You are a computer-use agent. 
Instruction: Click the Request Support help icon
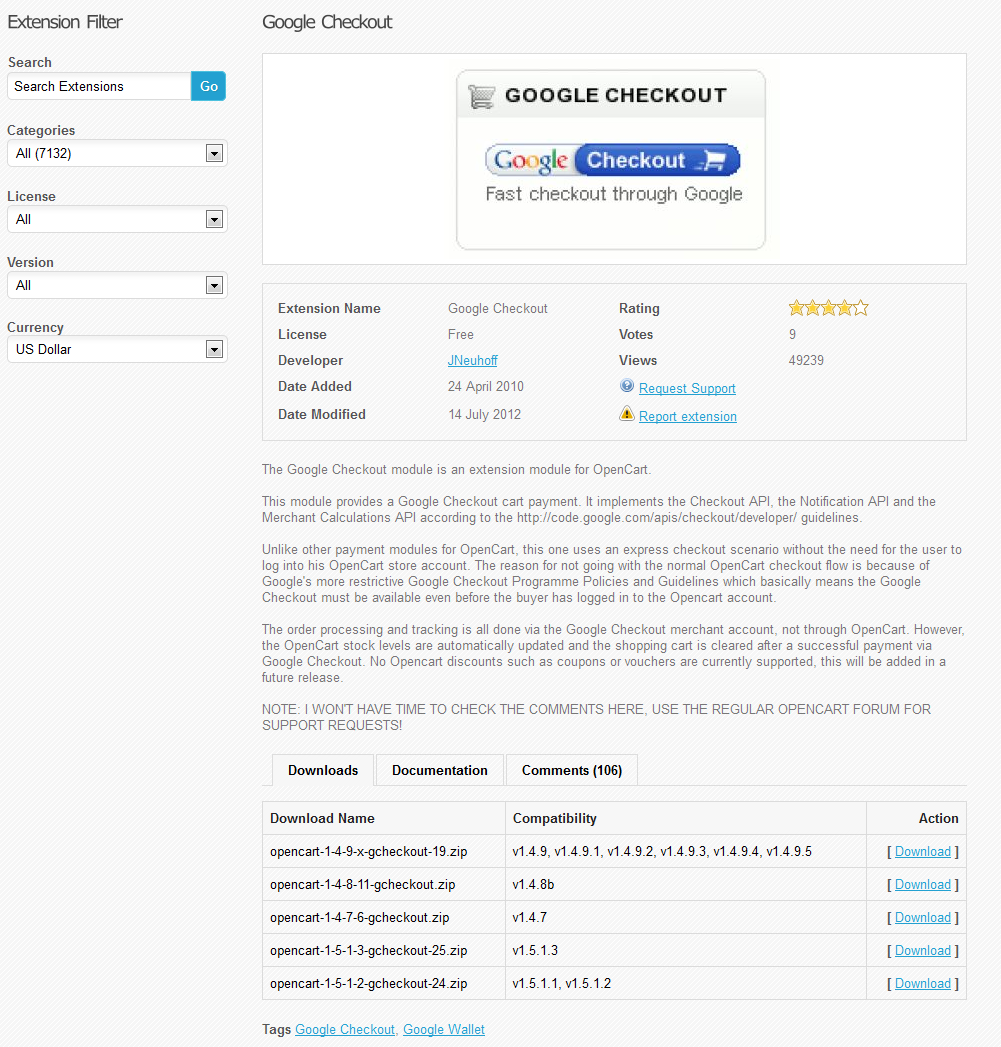pyautogui.click(x=627, y=386)
